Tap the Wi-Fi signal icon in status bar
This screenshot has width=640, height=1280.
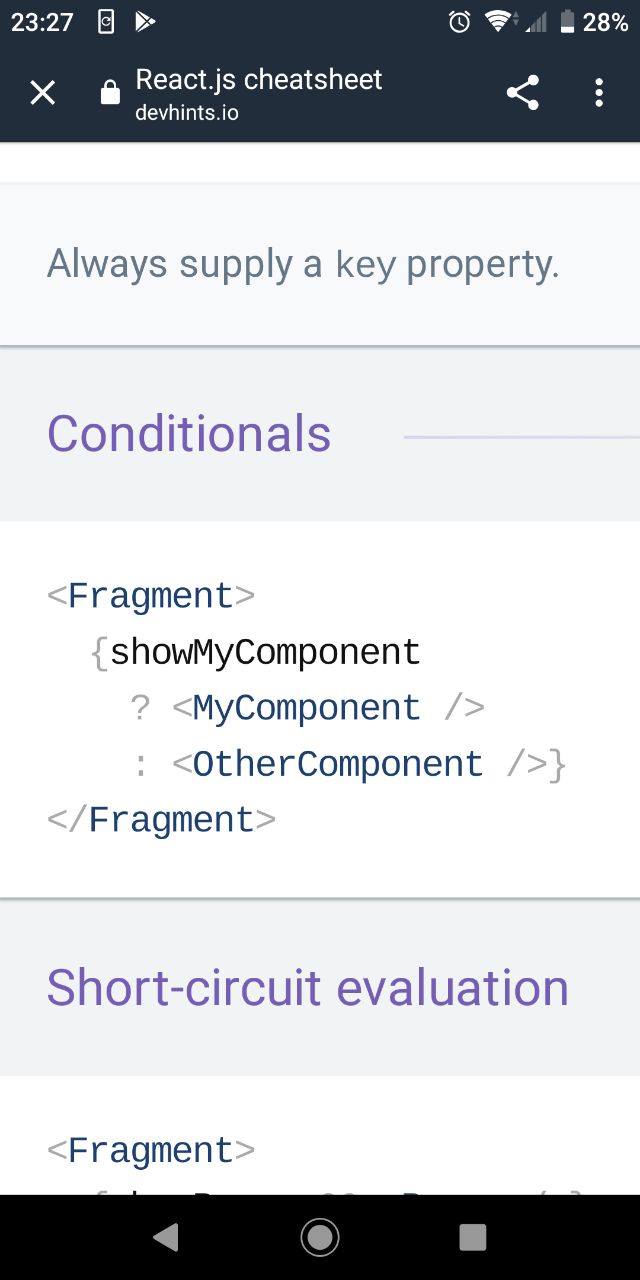pos(498,22)
